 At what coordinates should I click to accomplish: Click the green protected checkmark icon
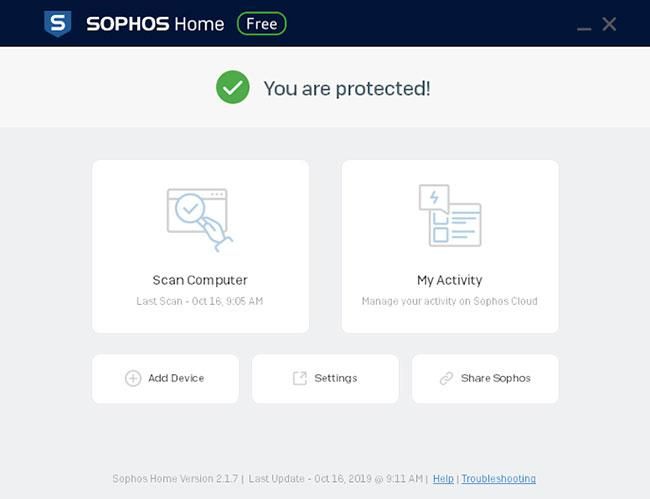point(233,87)
